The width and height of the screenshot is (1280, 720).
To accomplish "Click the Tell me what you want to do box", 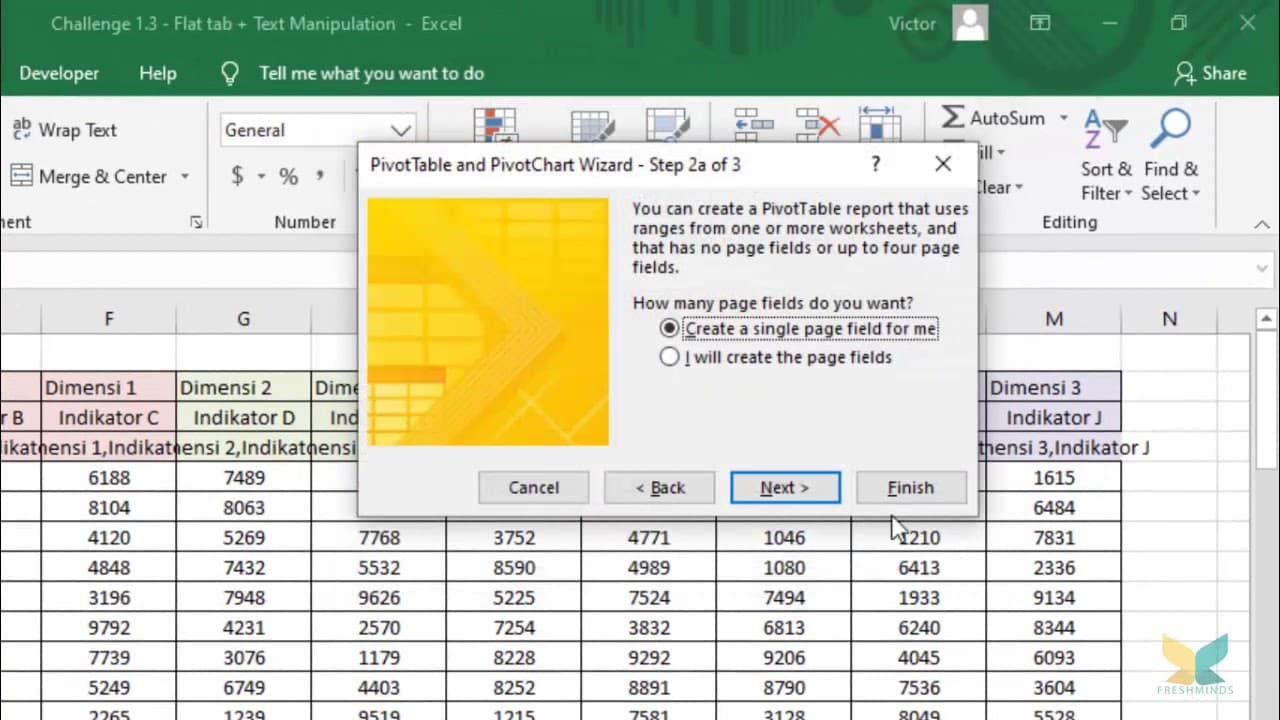I will click(372, 73).
